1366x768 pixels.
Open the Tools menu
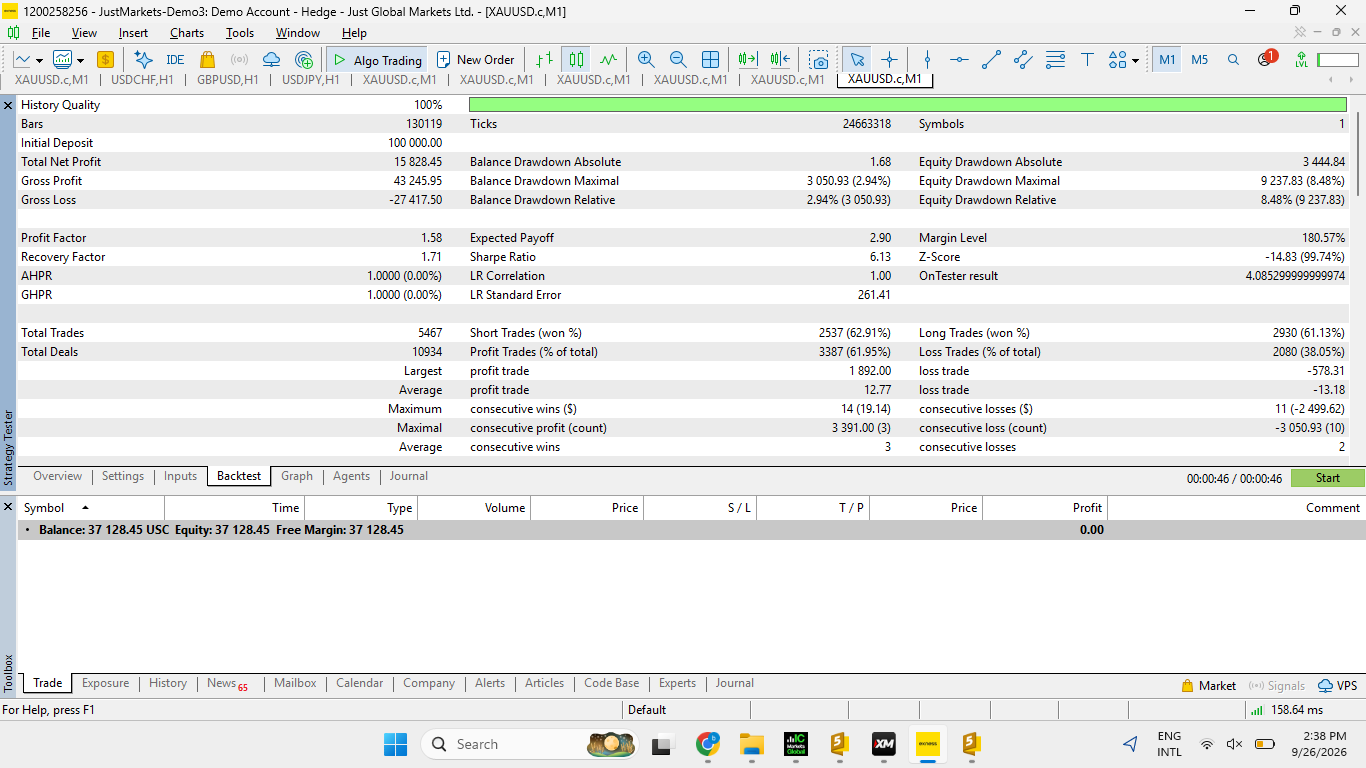240,33
